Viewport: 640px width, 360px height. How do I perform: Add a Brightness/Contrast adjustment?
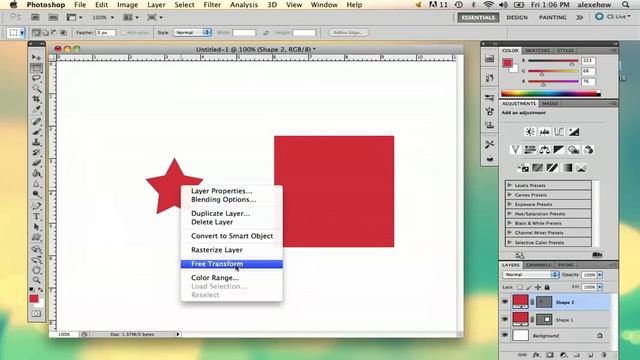[530, 132]
